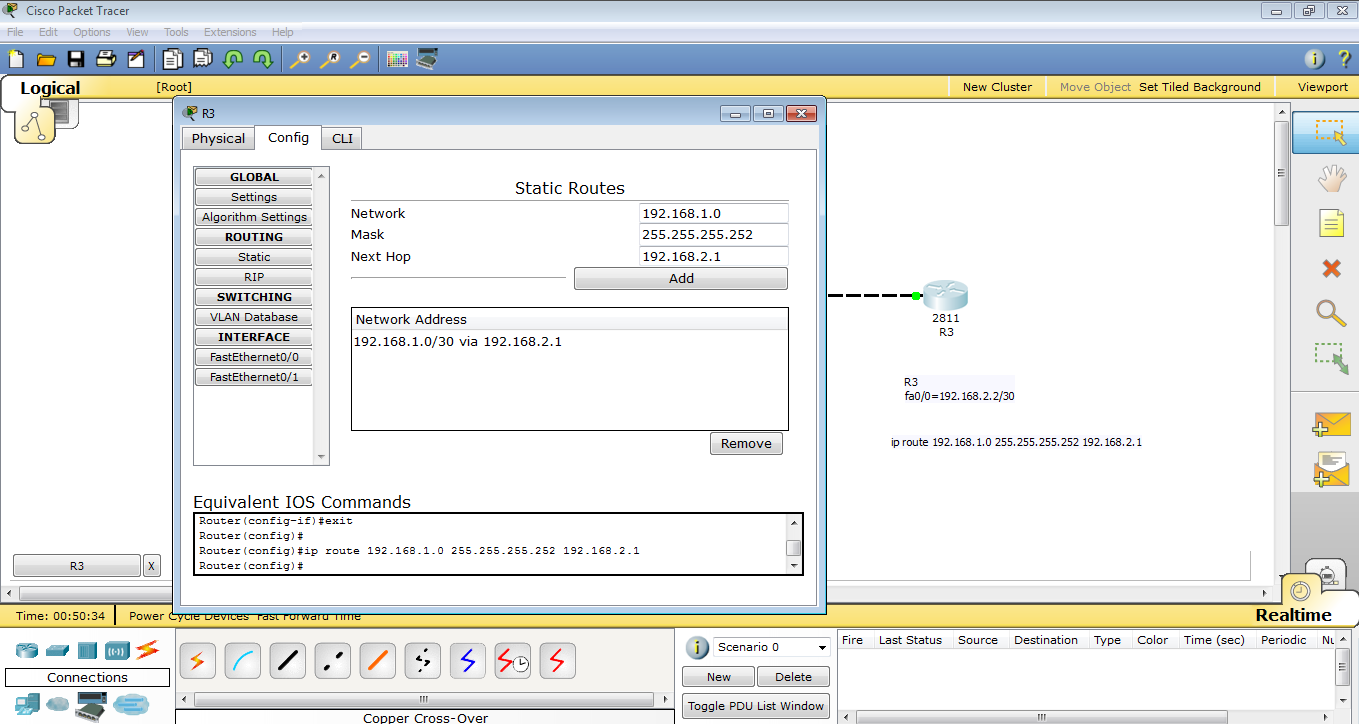
Task: Switch to the CLI tab of R3
Action: pyautogui.click(x=341, y=138)
